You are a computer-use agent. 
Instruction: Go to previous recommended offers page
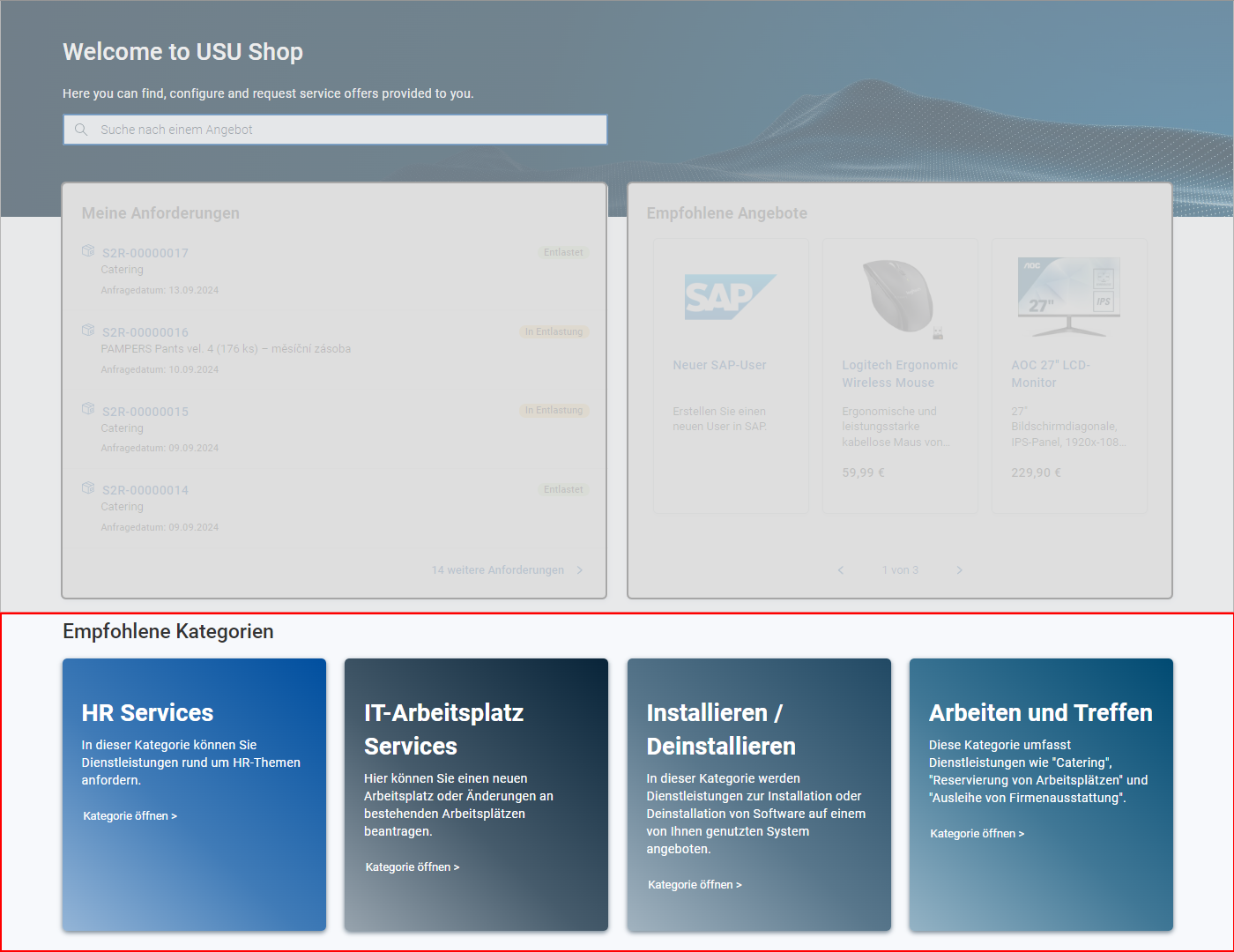[841, 570]
